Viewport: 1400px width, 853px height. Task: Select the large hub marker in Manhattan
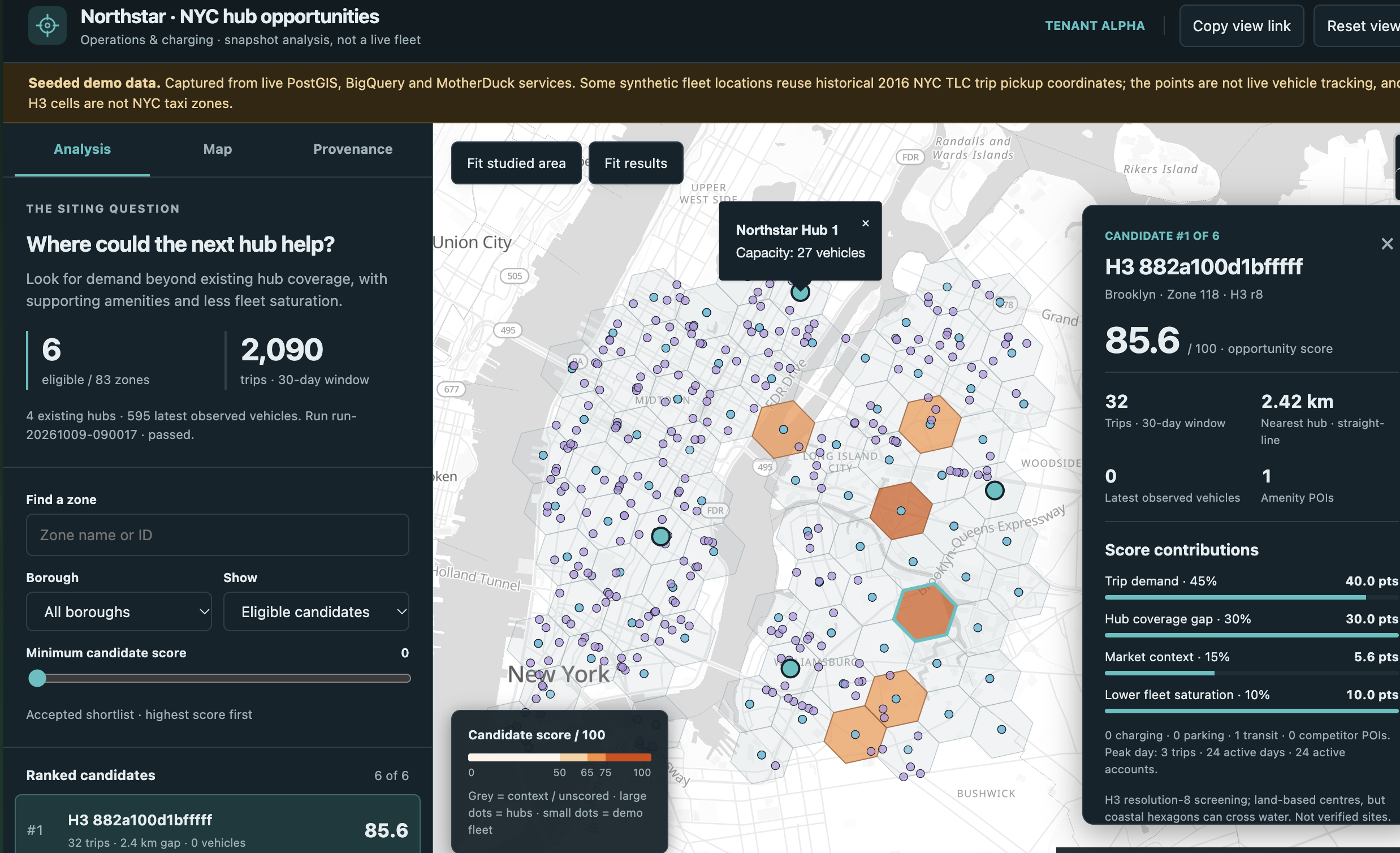(x=660, y=536)
